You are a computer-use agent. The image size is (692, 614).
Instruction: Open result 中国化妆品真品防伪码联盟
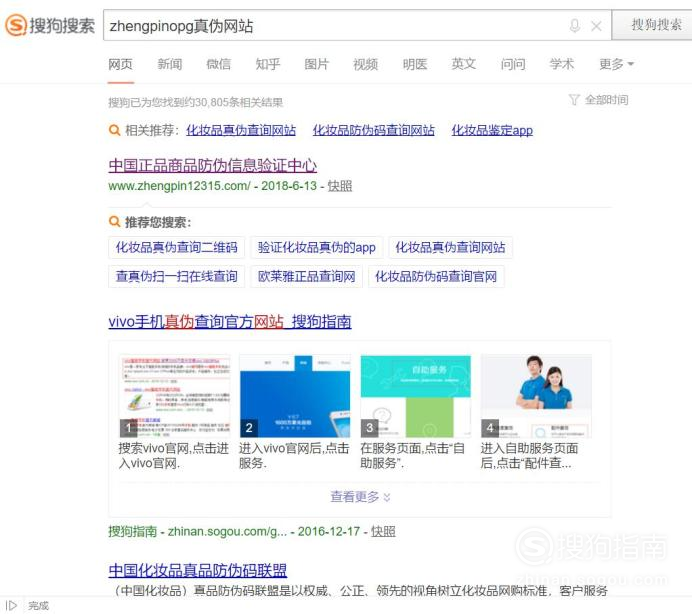[x=198, y=570]
